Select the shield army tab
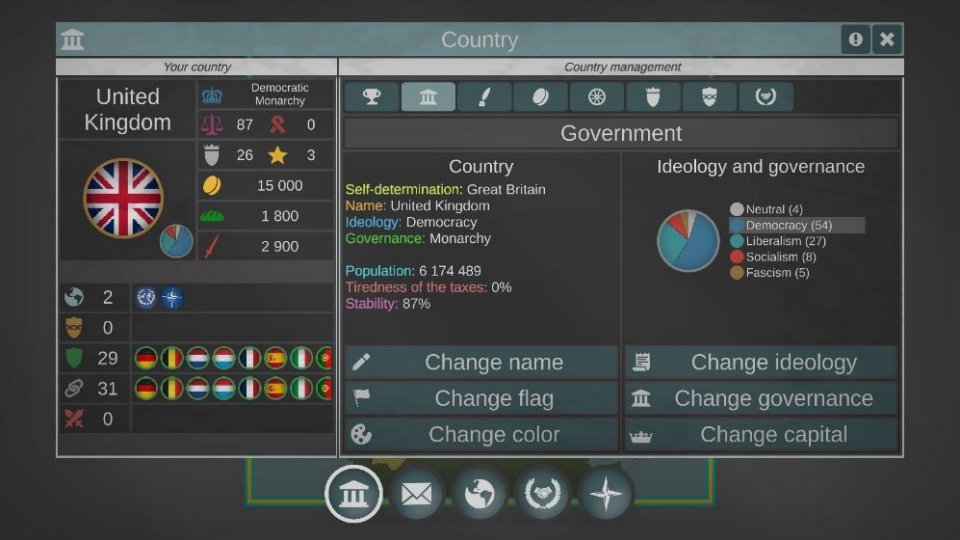The width and height of the screenshot is (960, 540). 653,97
